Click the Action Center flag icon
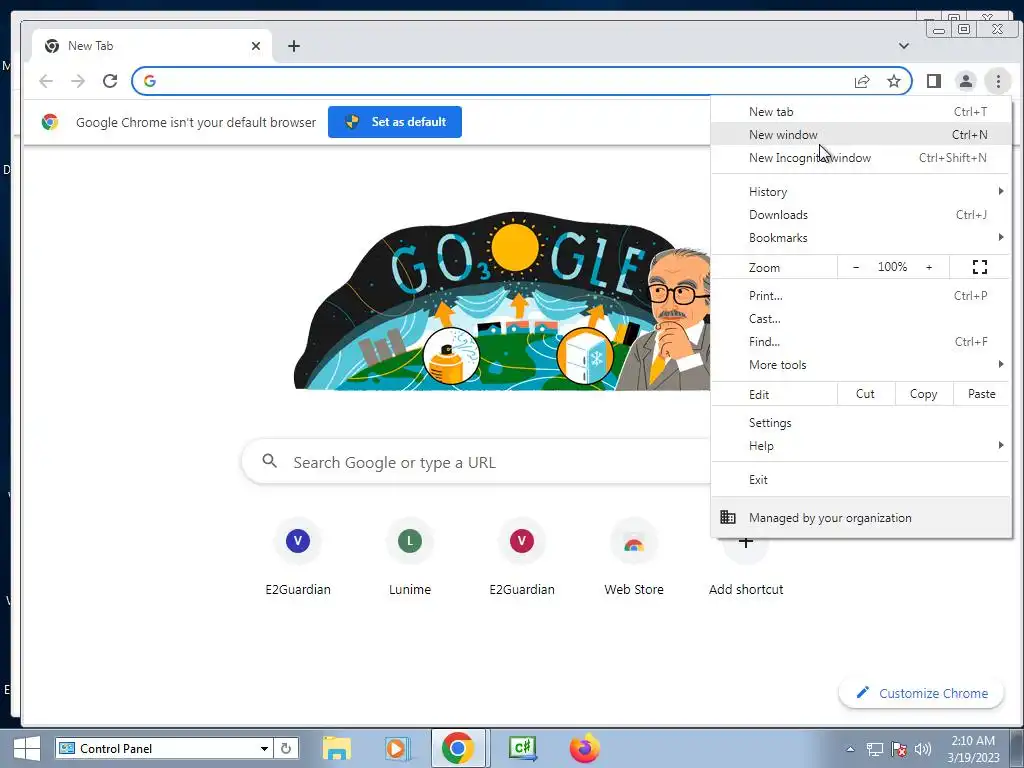 899,749
